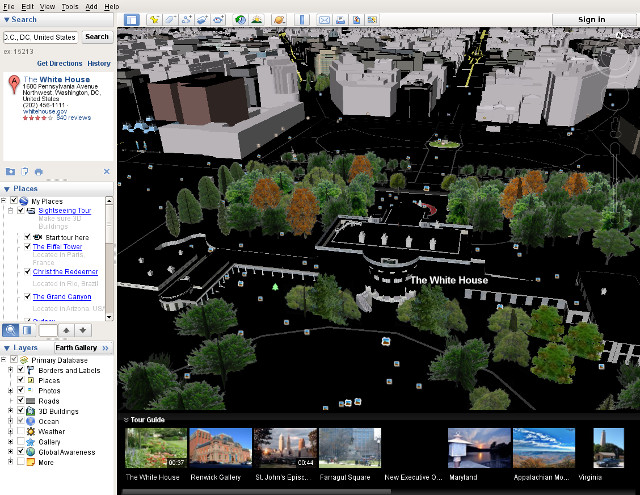Screen dimensions: 640x495
Task: Click the Sign in button
Action: coord(591,19)
